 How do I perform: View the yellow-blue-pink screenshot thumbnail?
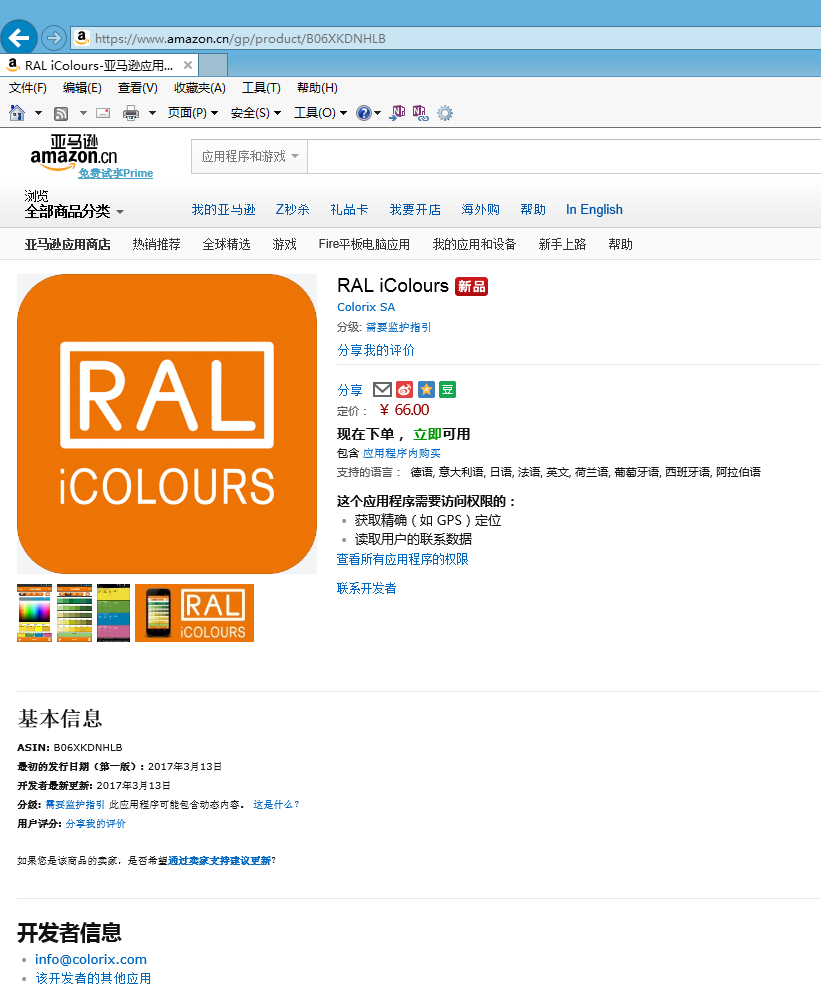(114, 613)
